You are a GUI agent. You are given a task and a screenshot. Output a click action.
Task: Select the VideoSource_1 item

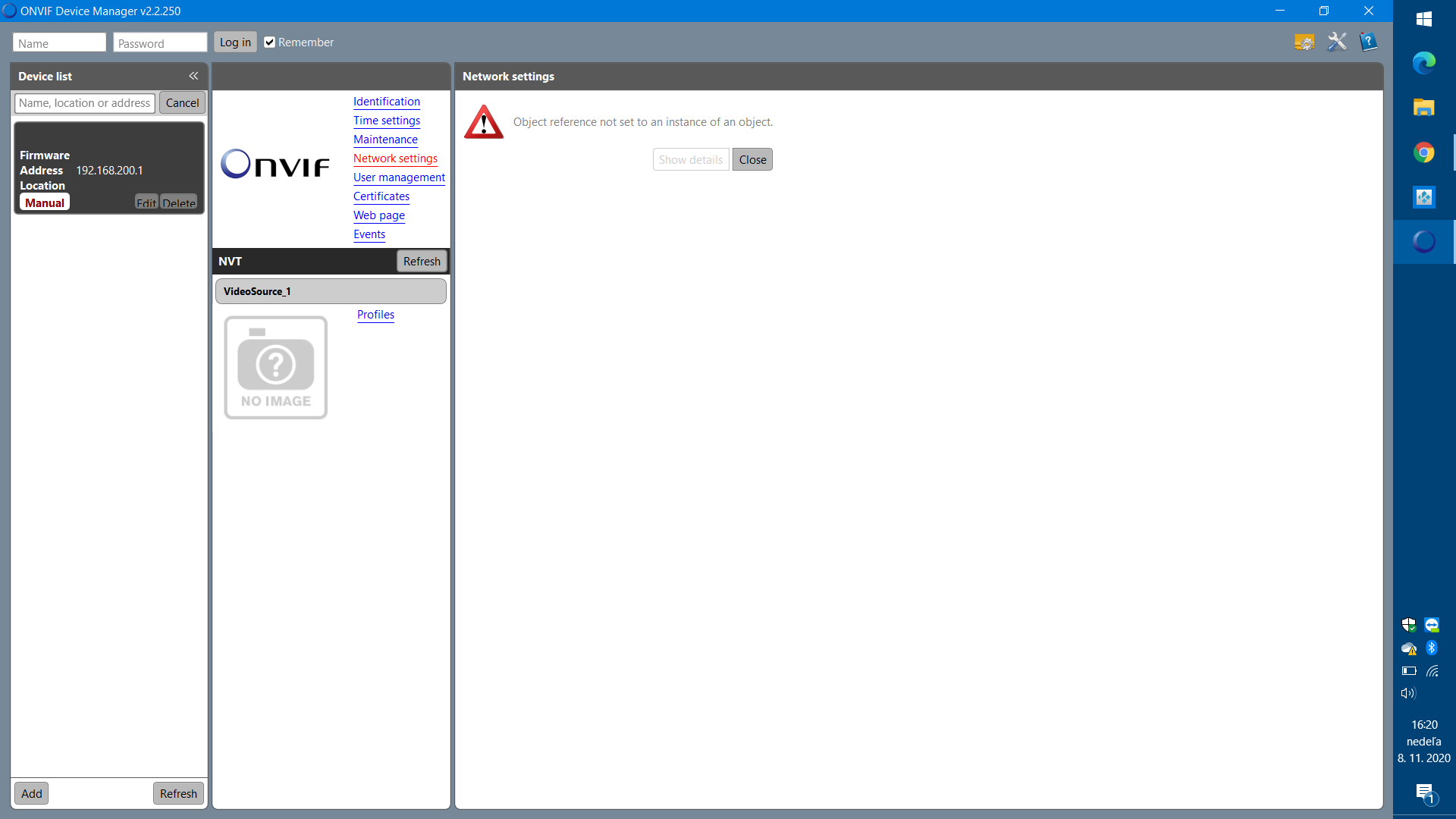coord(331,291)
